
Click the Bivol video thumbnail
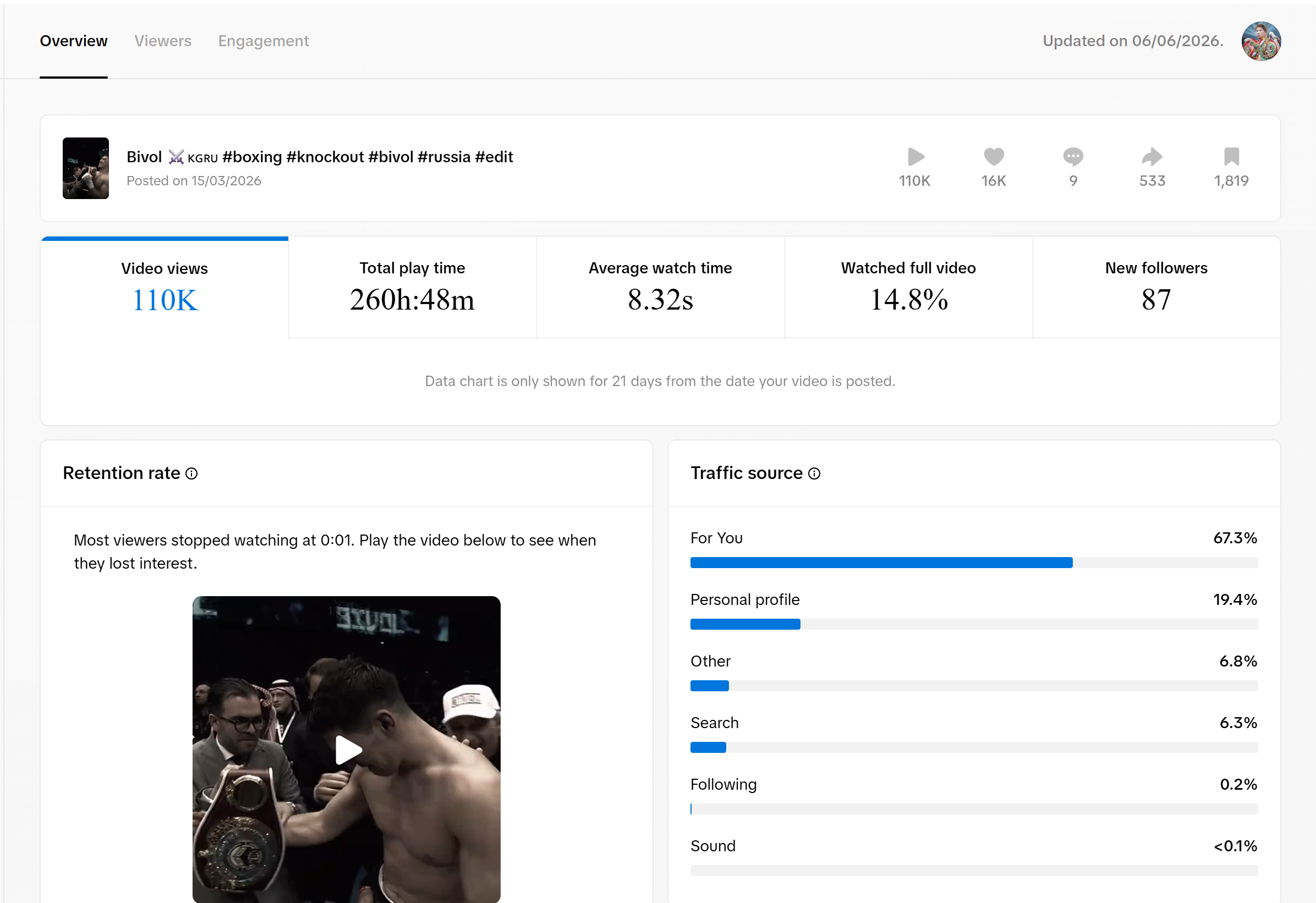coord(85,168)
